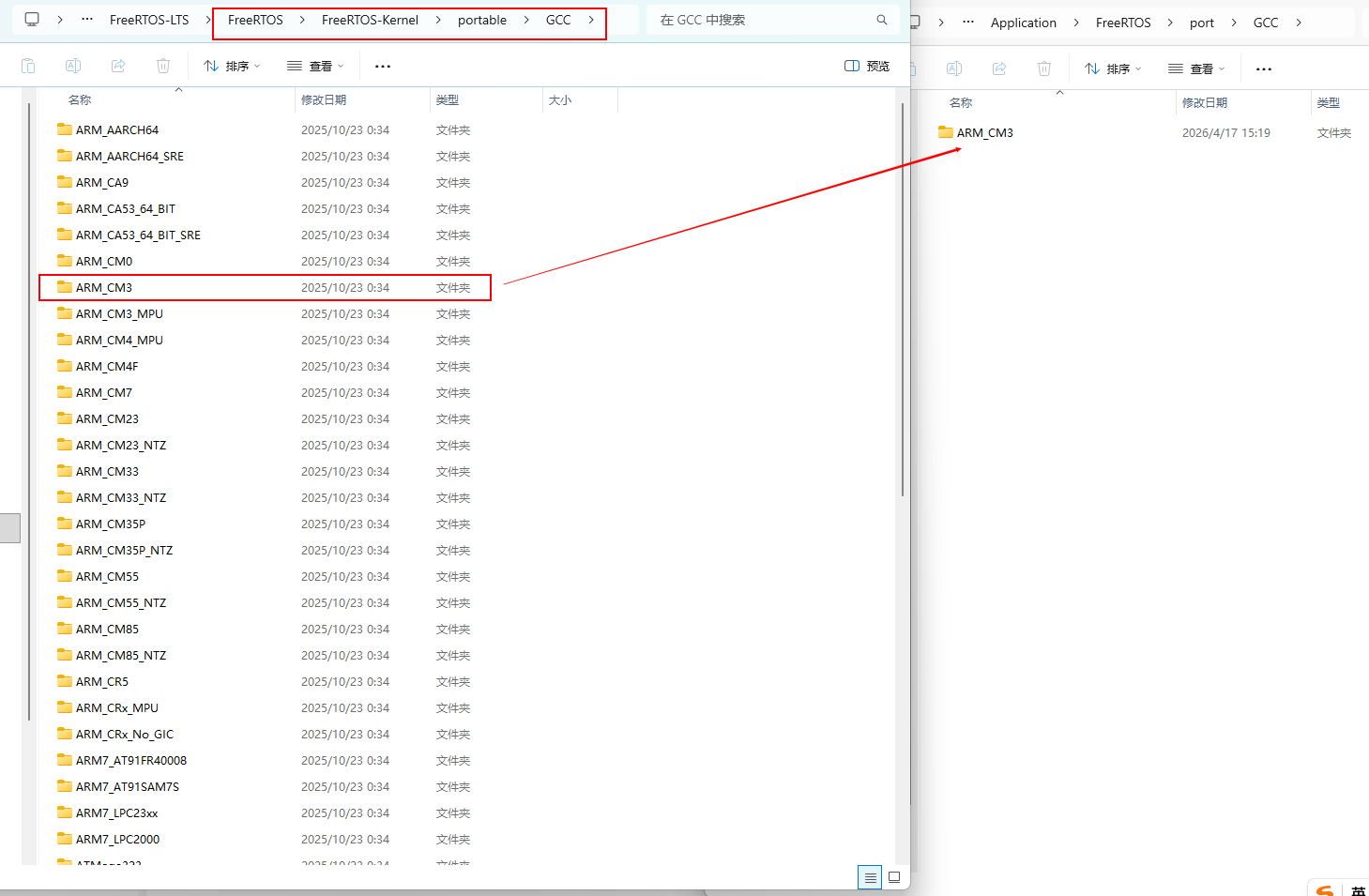This screenshot has width=1369, height=896.
Task: Click the Sogou input method icon in tray
Action: pos(1325,890)
